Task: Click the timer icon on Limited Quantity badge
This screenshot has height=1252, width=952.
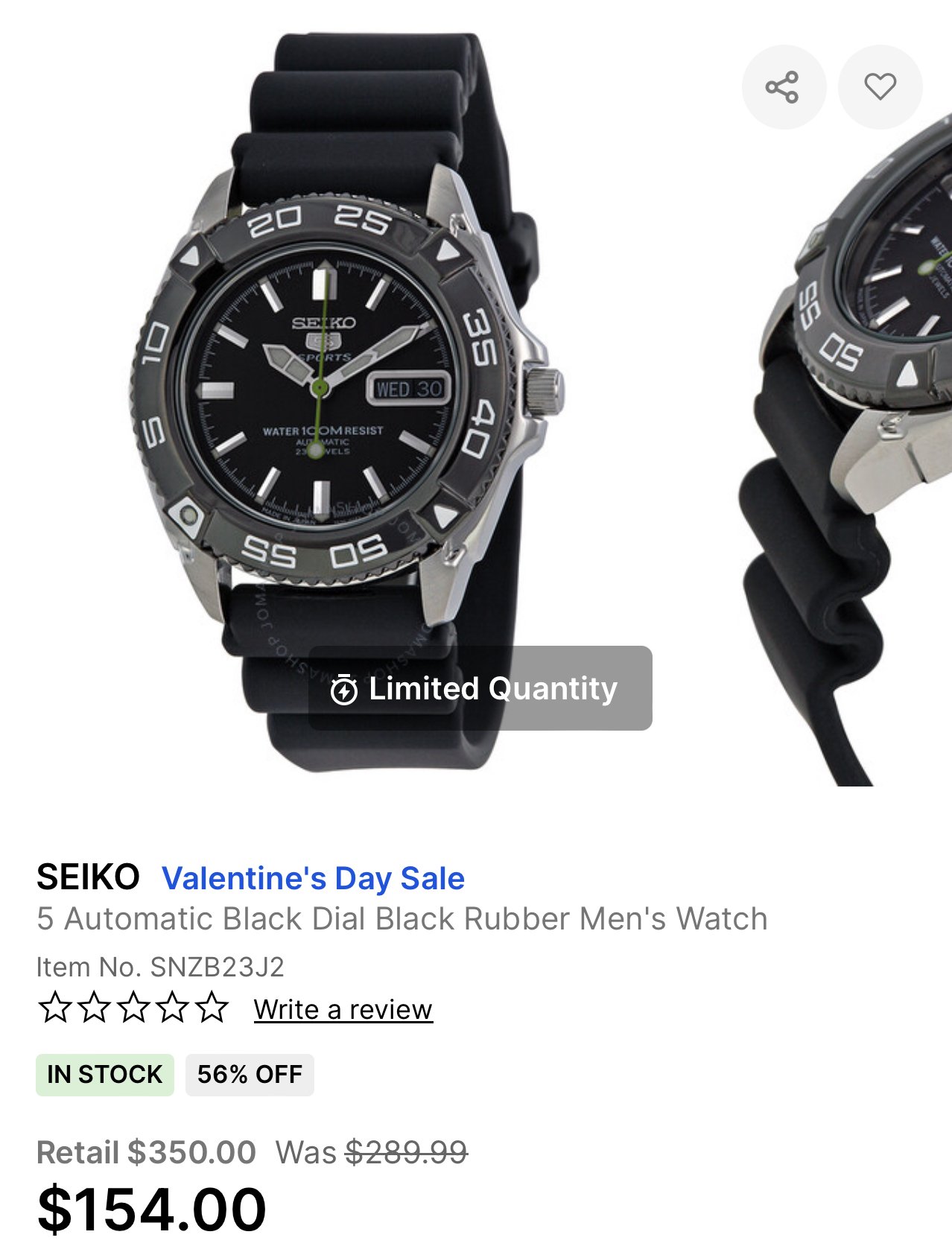Action: point(343,689)
